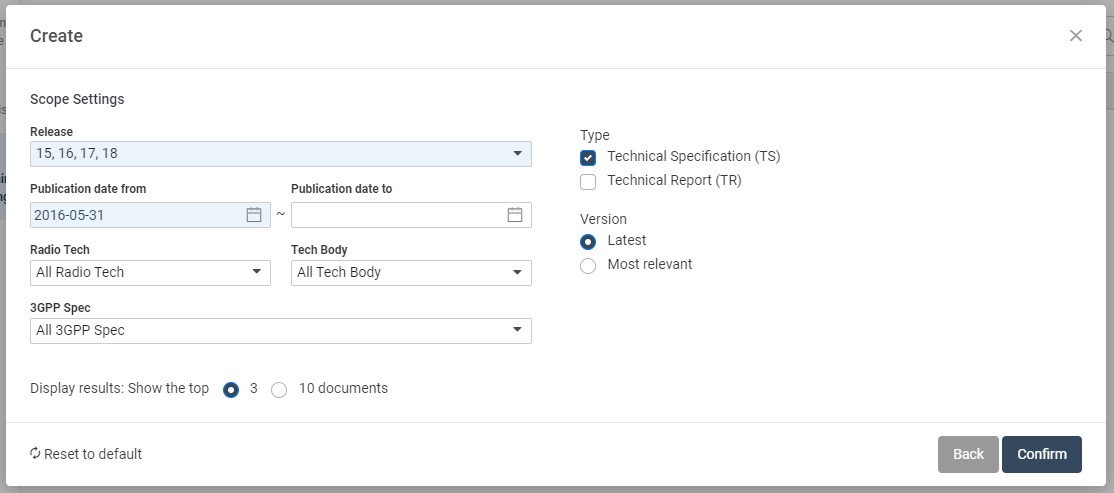Open the Tech Body dropdown
Viewport: 1114px width, 493px height.
(411, 273)
